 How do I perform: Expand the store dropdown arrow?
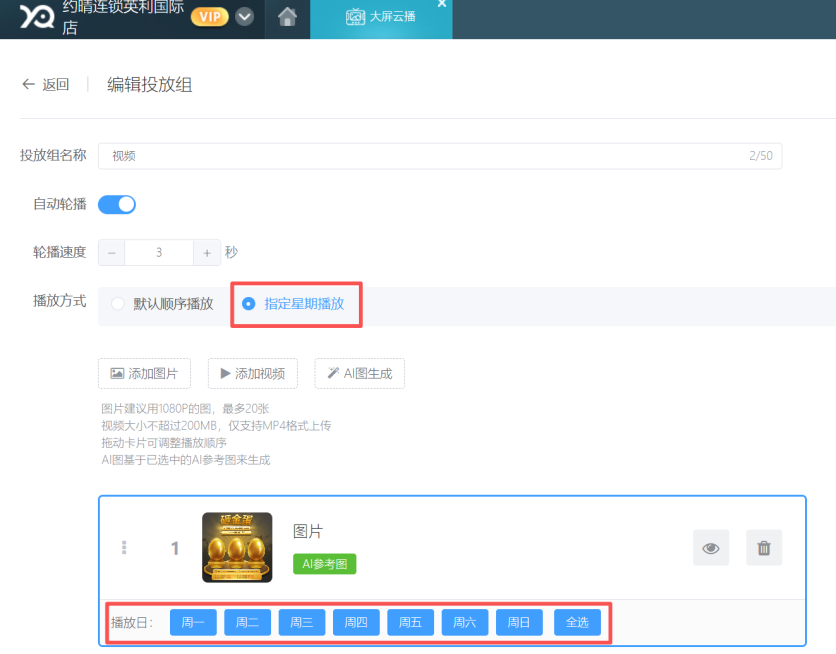(x=244, y=17)
